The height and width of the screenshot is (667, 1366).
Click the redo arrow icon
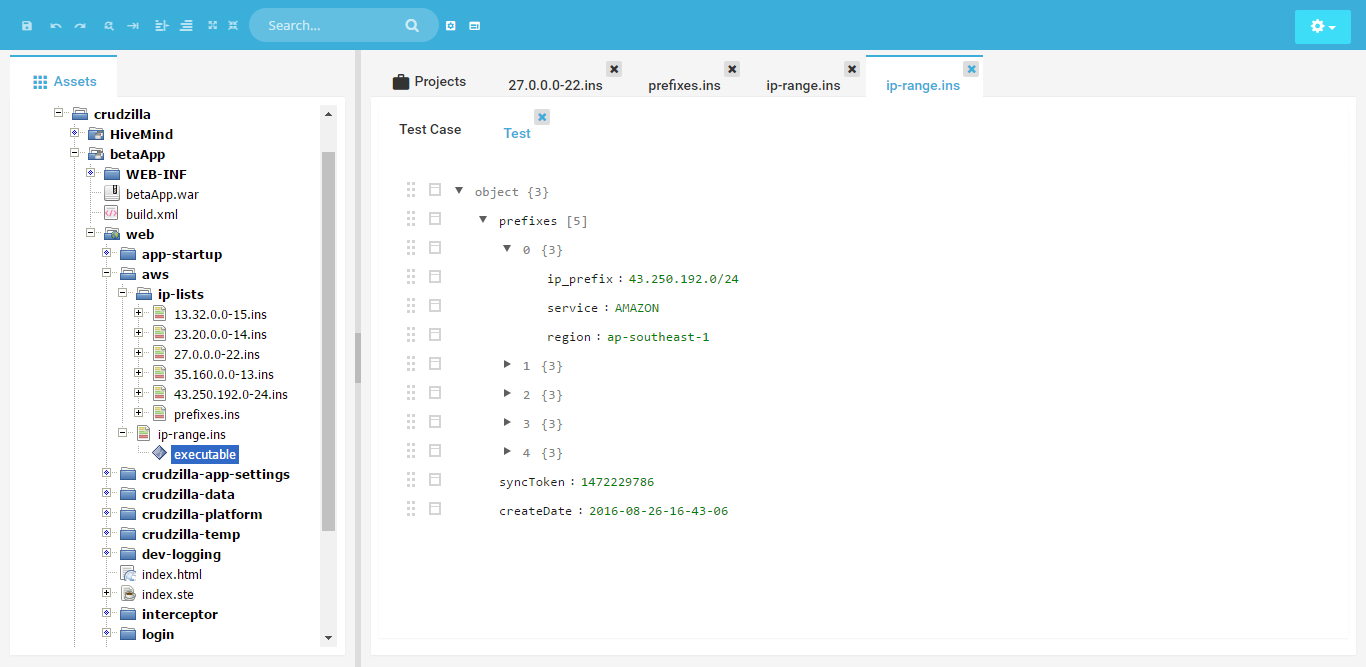(x=80, y=26)
